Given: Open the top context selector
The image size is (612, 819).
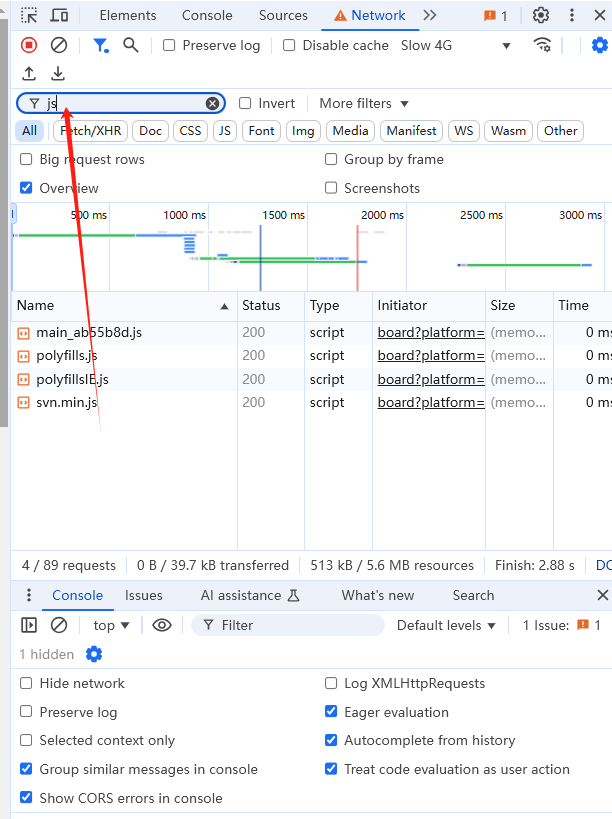Looking at the screenshot, I should click(x=111, y=625).
